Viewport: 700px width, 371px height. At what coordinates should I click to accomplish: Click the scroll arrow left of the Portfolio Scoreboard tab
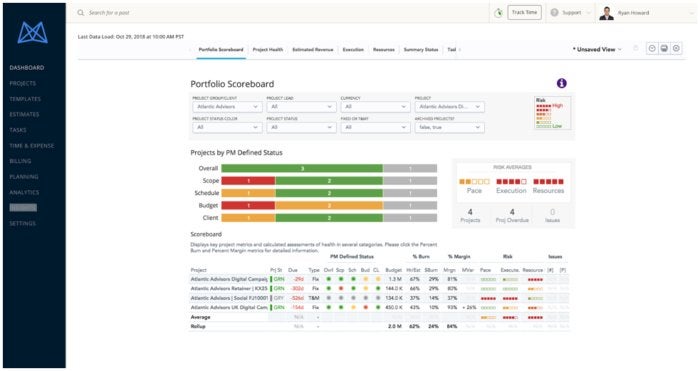pos(191,50)
